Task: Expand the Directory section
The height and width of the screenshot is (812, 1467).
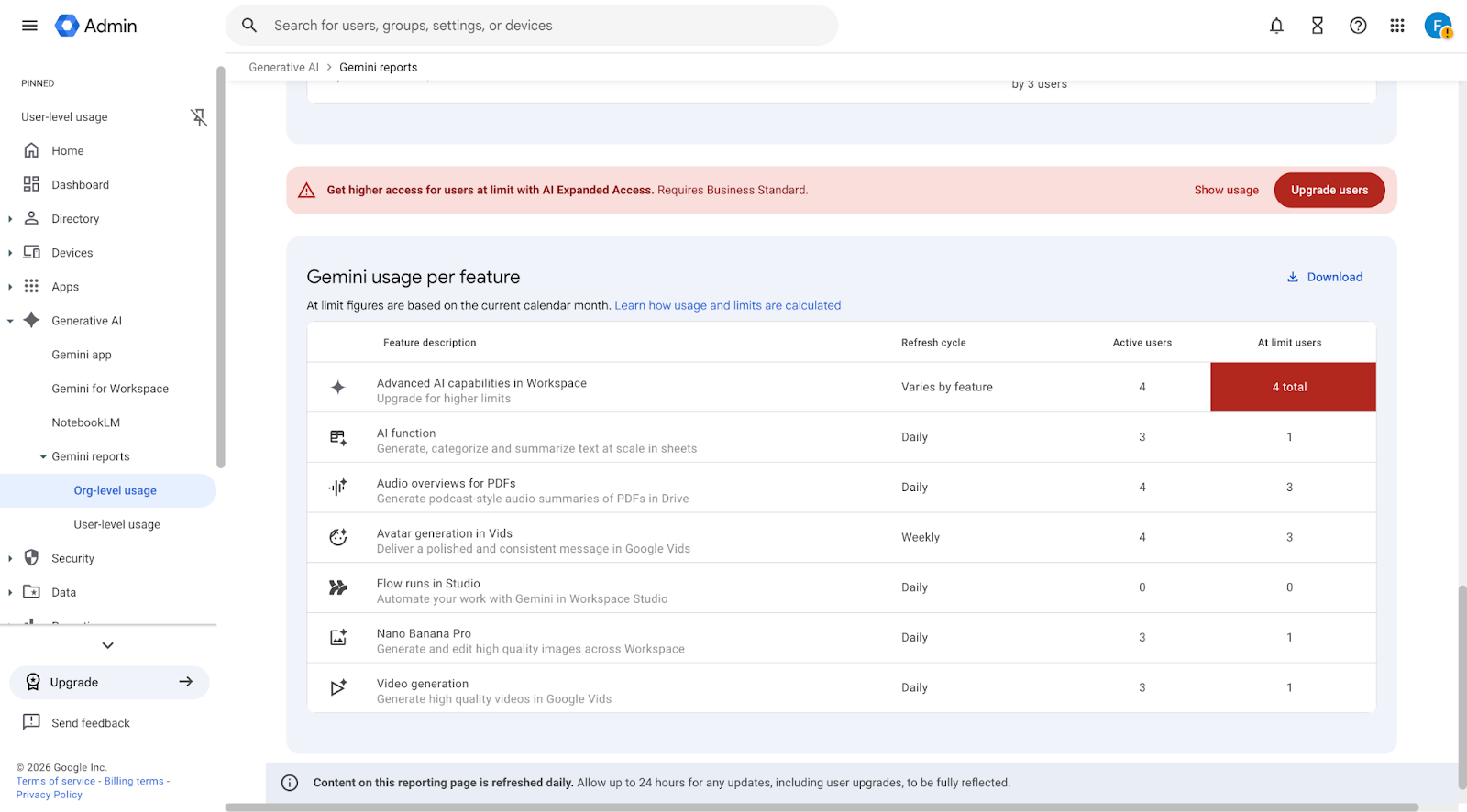Action: 10,219
